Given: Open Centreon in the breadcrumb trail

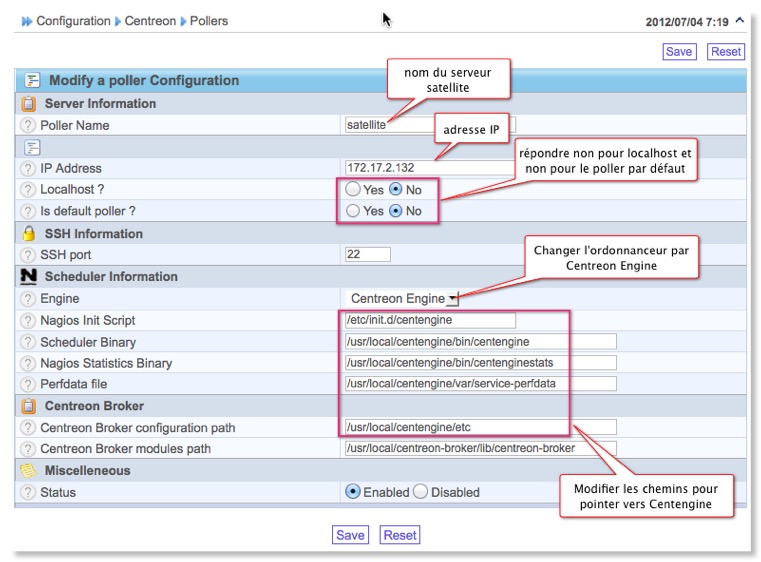Looking at the screenshot, I should point(150,20).
